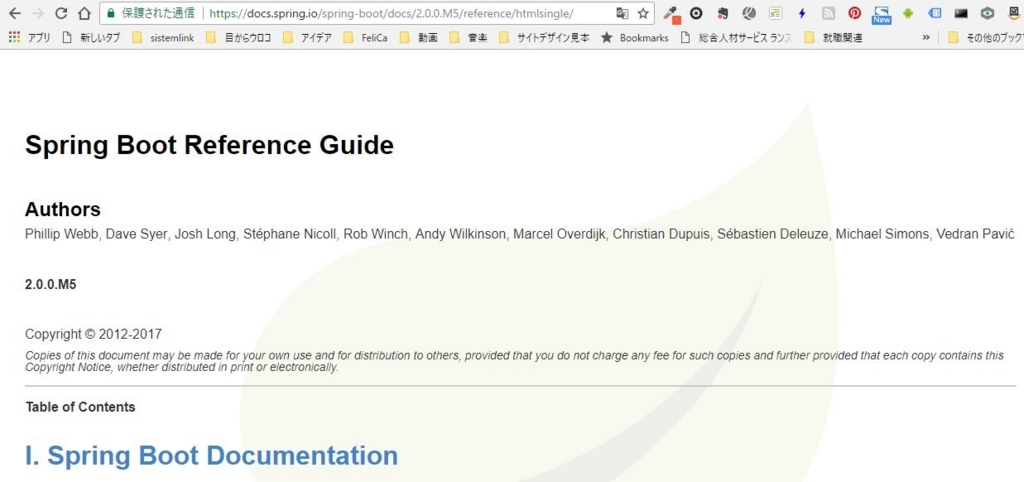This screenshot has width=1024, height=482.
Task: Click the blue lightning bolt extension
Action: (802, 13)
